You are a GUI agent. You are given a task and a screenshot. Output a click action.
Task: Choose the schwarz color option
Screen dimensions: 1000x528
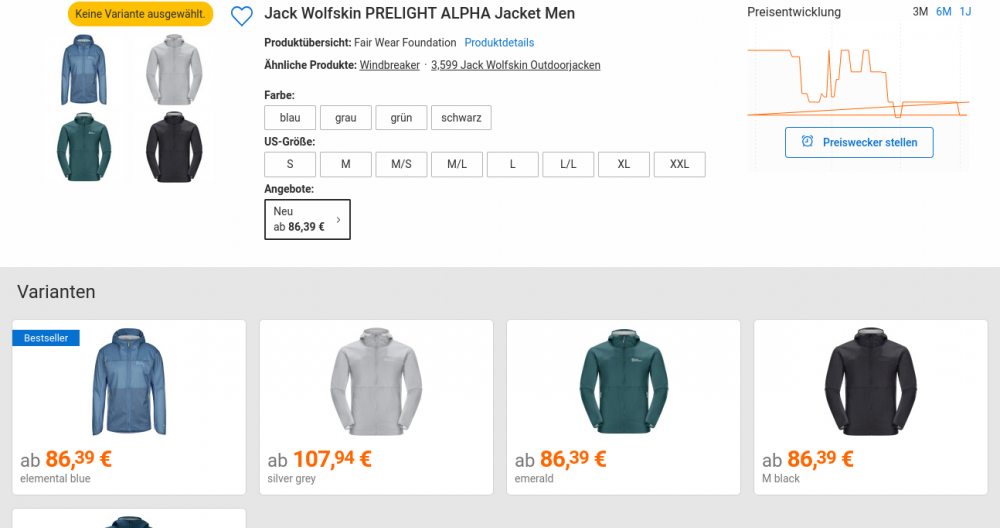(x=461, y=118)
